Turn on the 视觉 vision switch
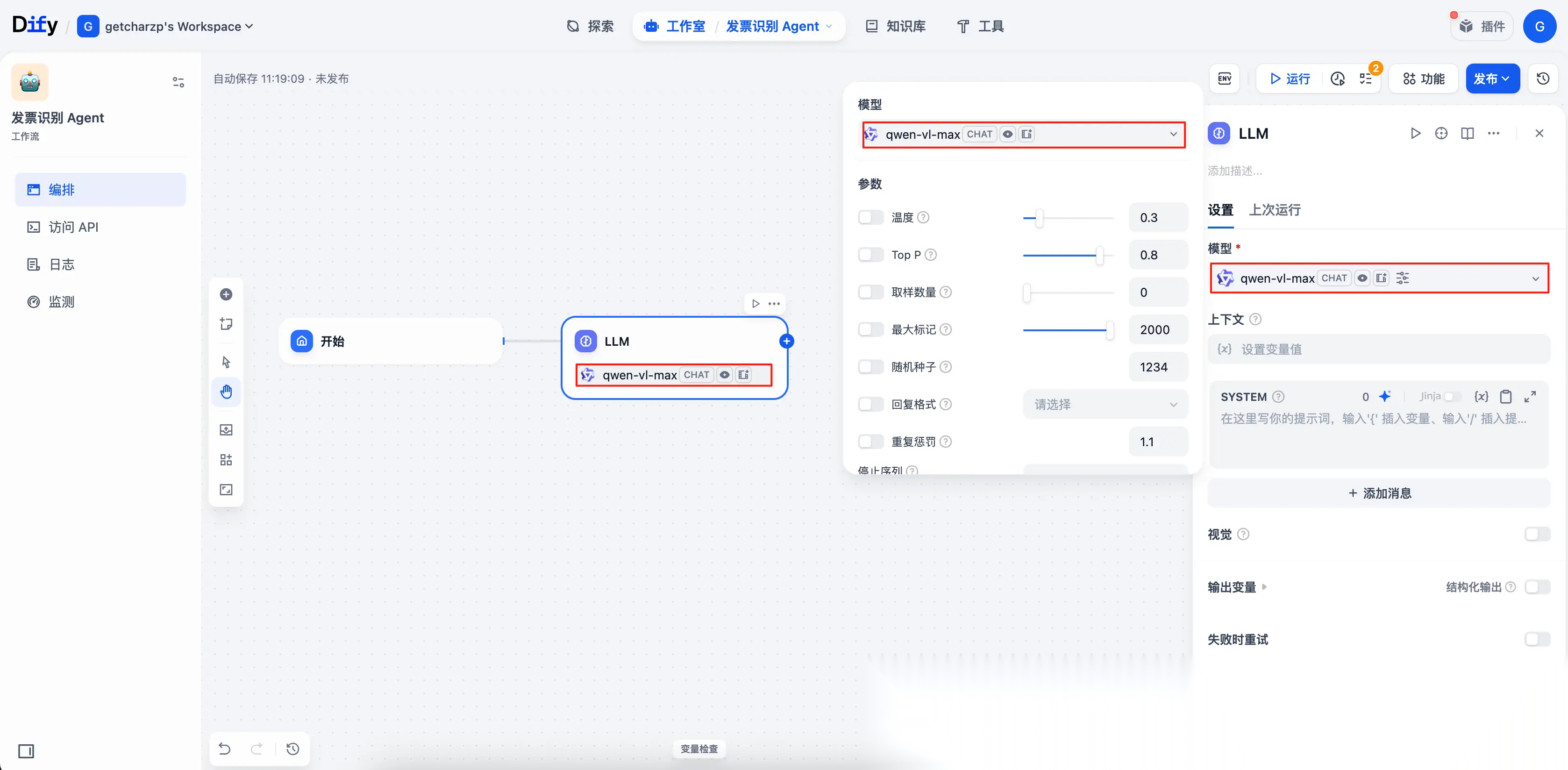 point(1537,534)
